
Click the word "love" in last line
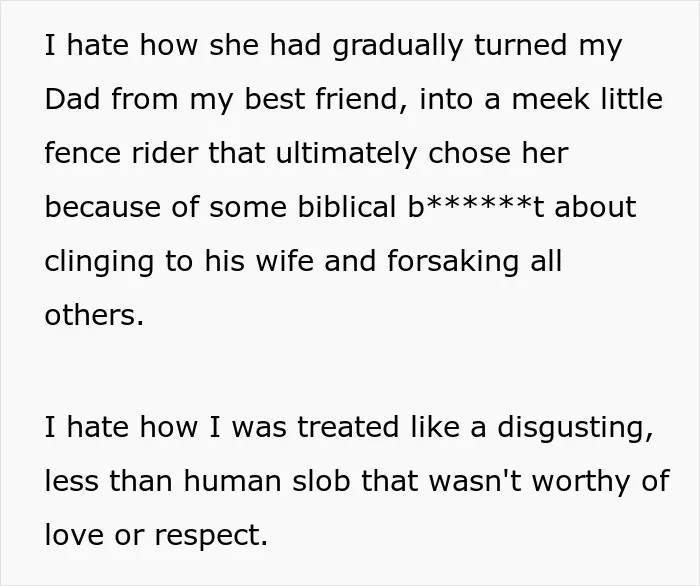[x=74, y=535]
